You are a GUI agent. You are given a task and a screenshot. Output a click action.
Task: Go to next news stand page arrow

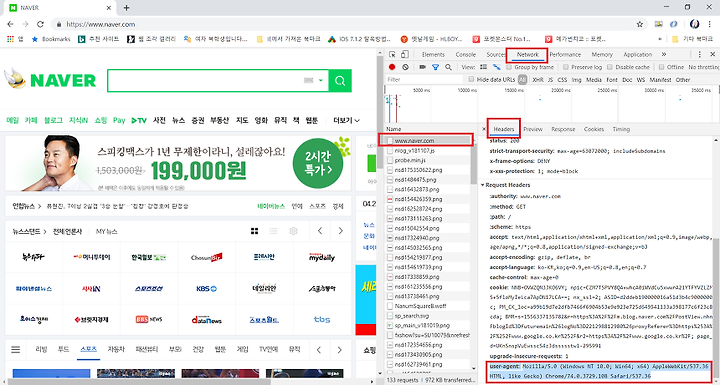(340, 231)
